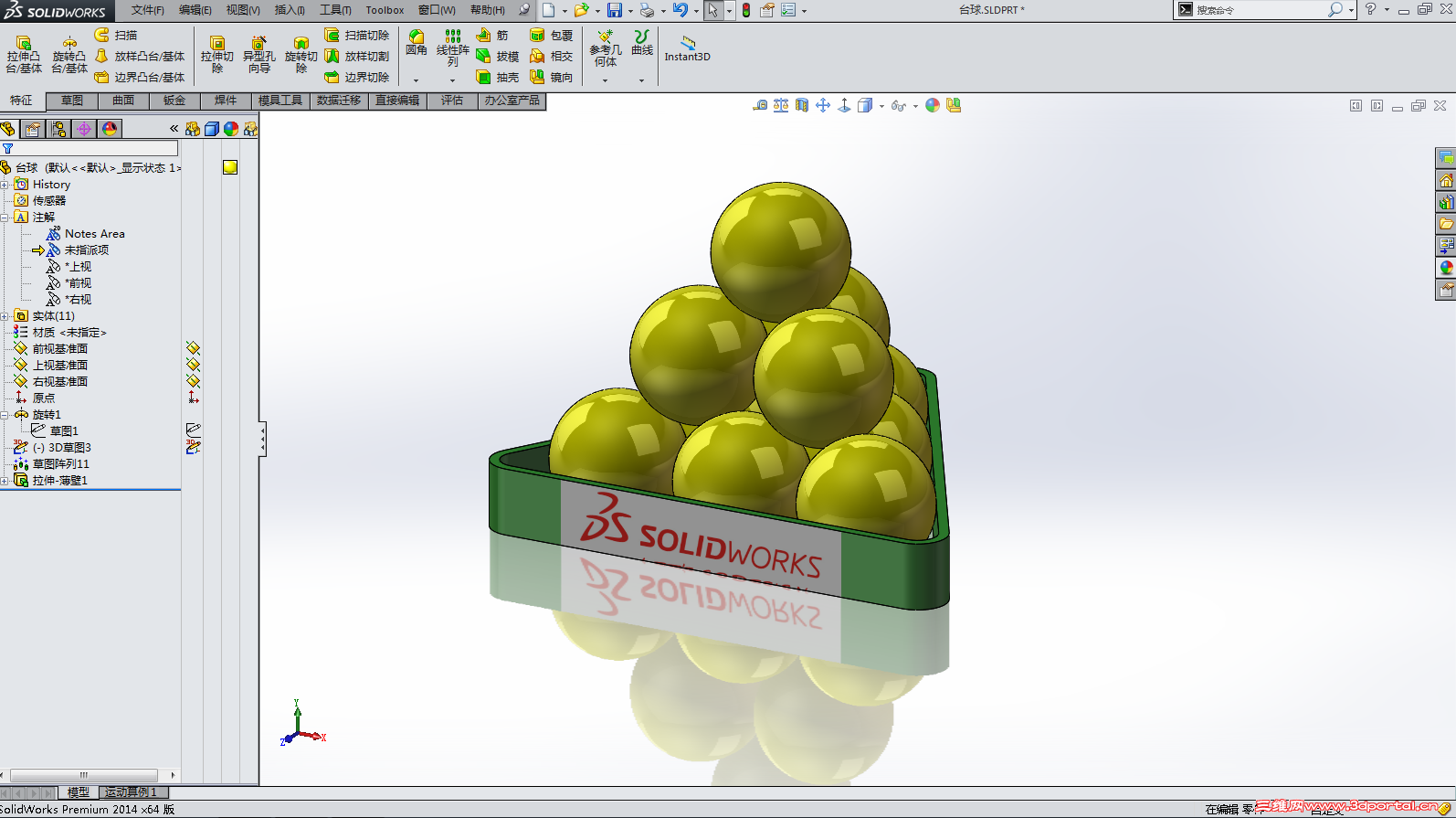1456x818 pixels.
Task: Activate the 镜向 mirror tool
Action: [x=552, y=77]
